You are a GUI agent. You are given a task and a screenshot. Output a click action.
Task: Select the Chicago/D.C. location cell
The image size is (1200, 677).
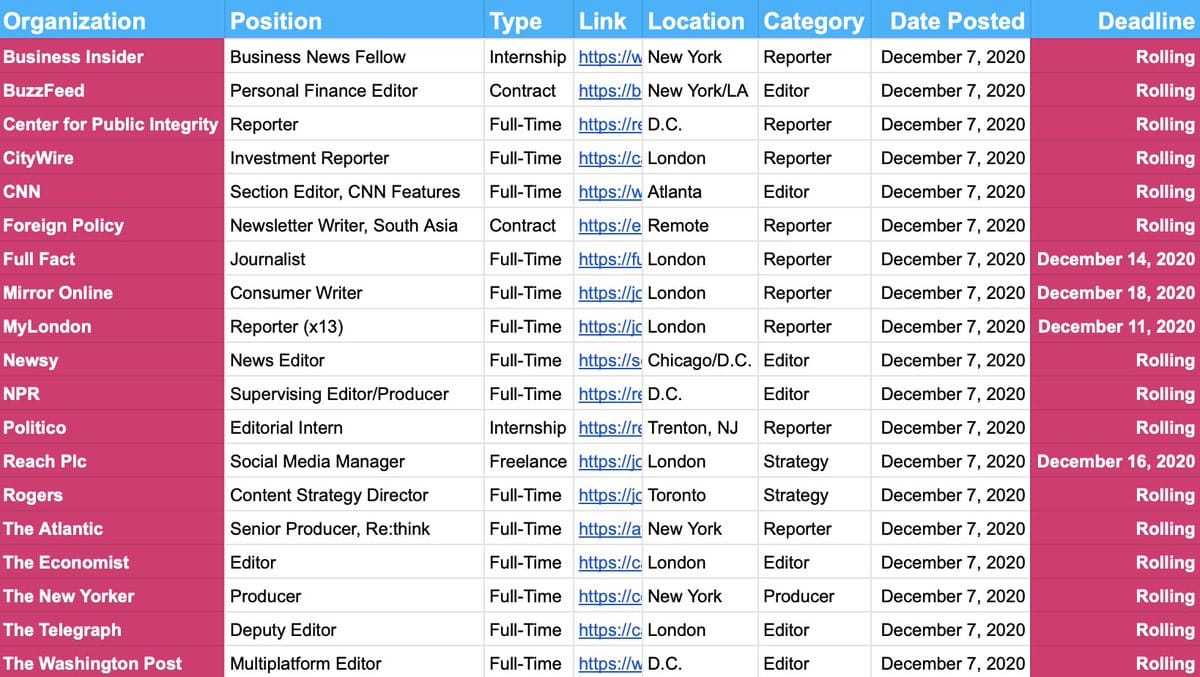(699, 360)
